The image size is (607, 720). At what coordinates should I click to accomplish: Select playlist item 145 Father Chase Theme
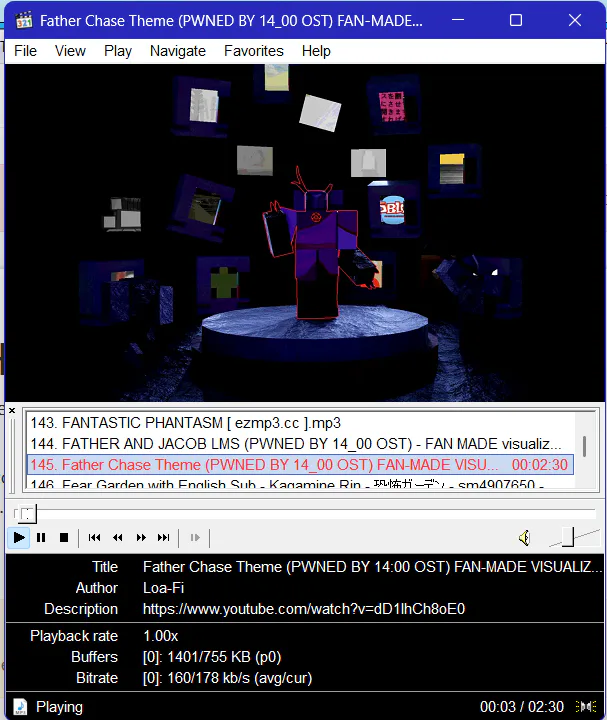(300, 465)
